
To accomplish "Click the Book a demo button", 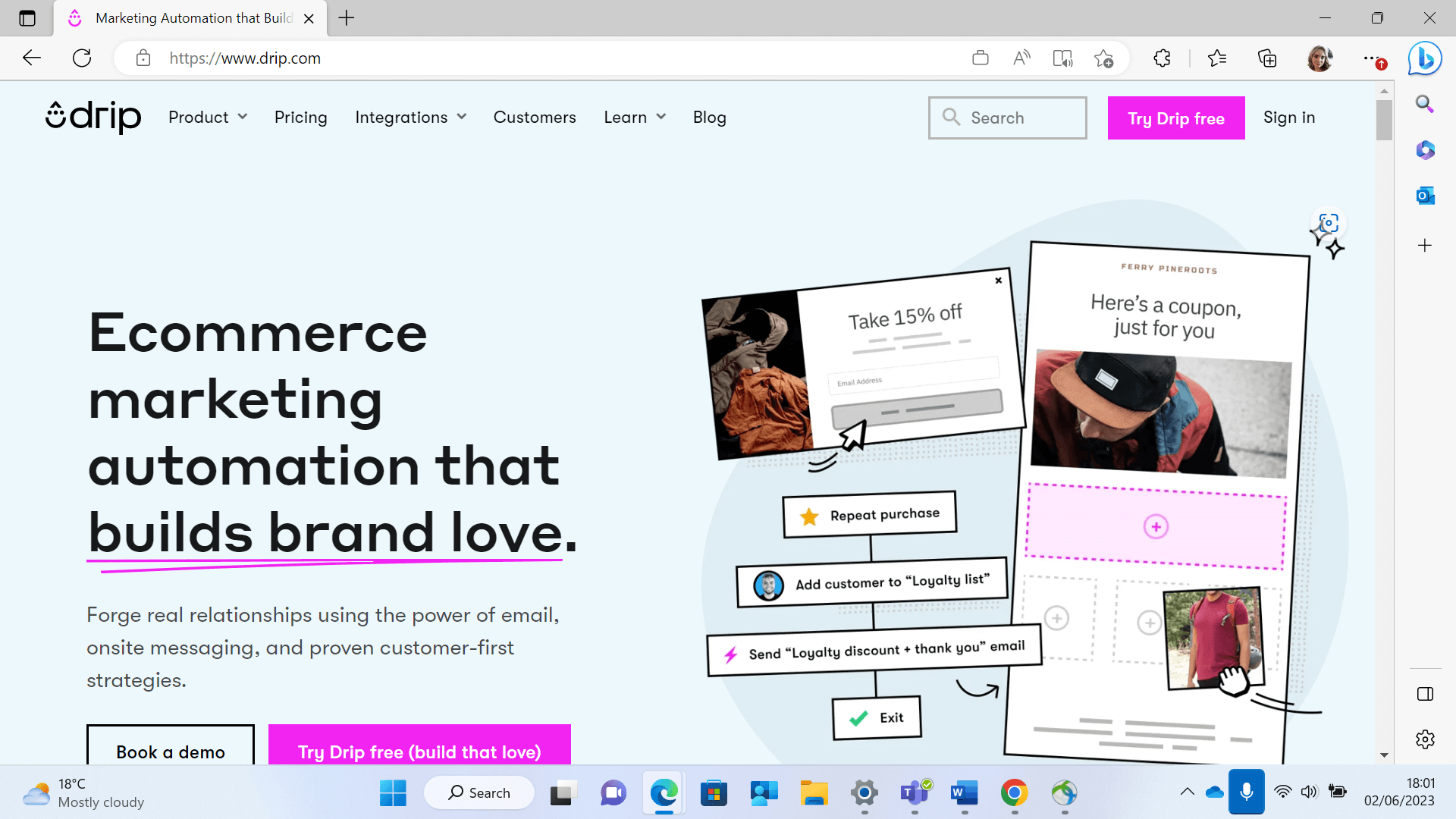I will click(171, 745).
